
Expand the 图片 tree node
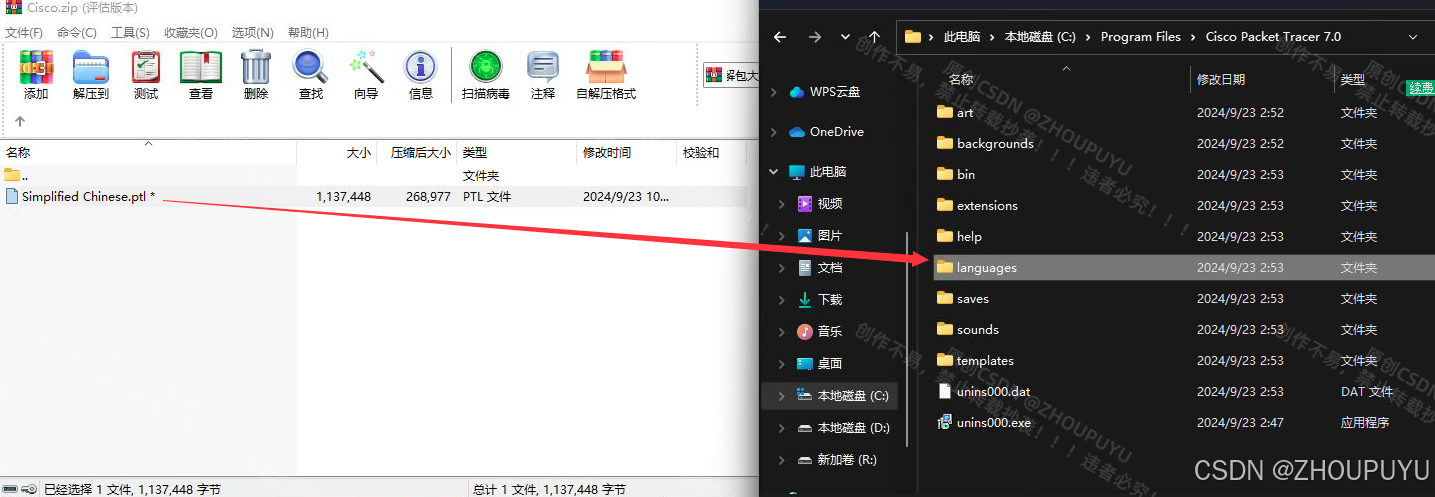[x=783, y=236]
